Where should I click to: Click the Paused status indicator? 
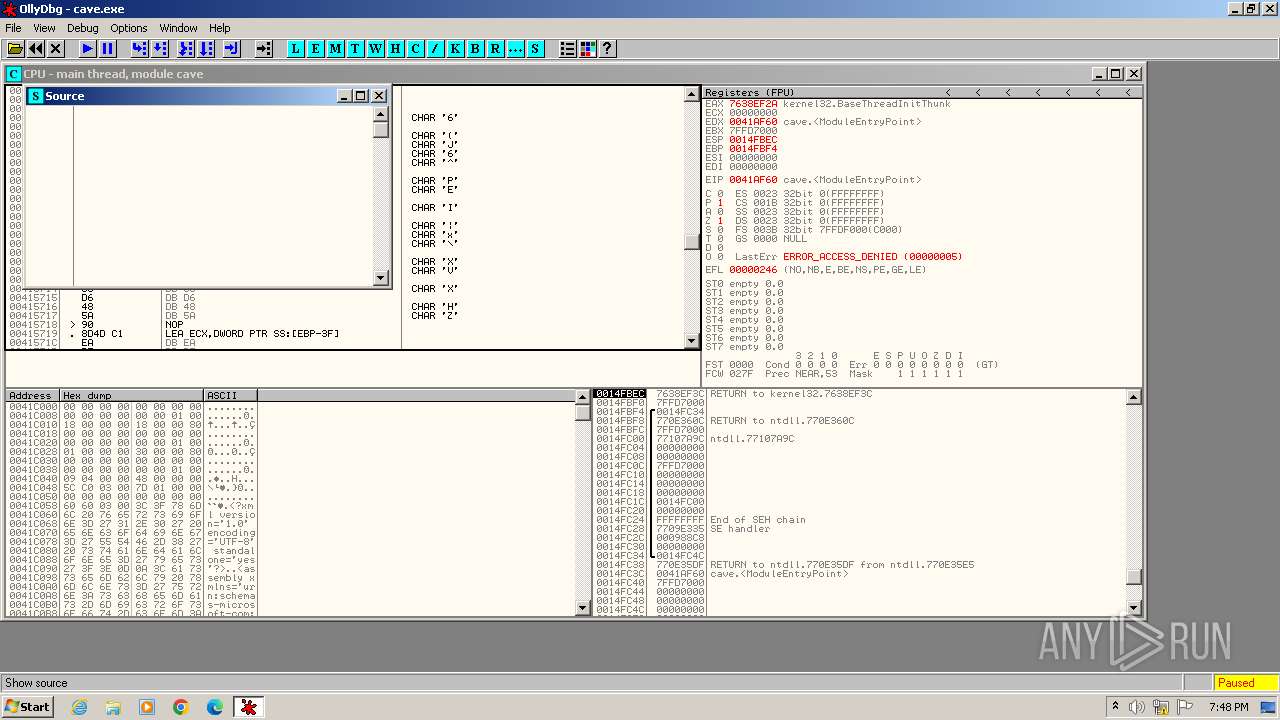1246,683
